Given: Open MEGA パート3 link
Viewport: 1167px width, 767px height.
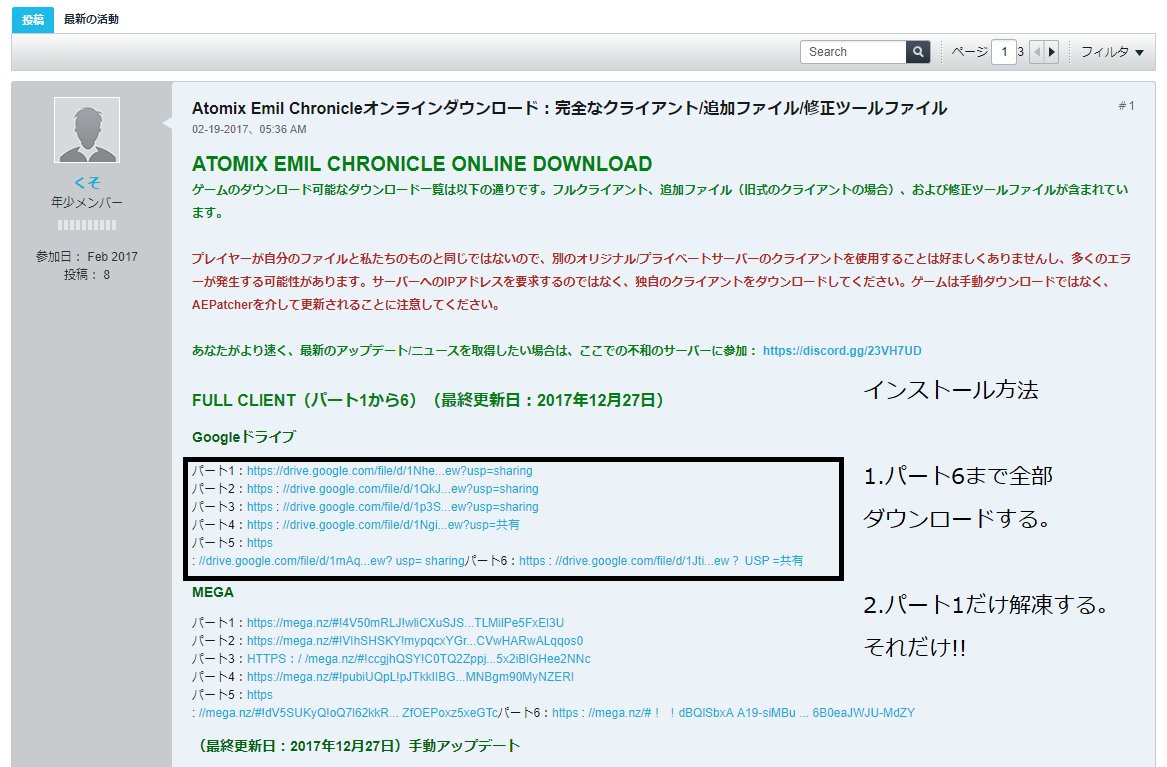Looking at the screenshot, I should [x=418, y=658].
